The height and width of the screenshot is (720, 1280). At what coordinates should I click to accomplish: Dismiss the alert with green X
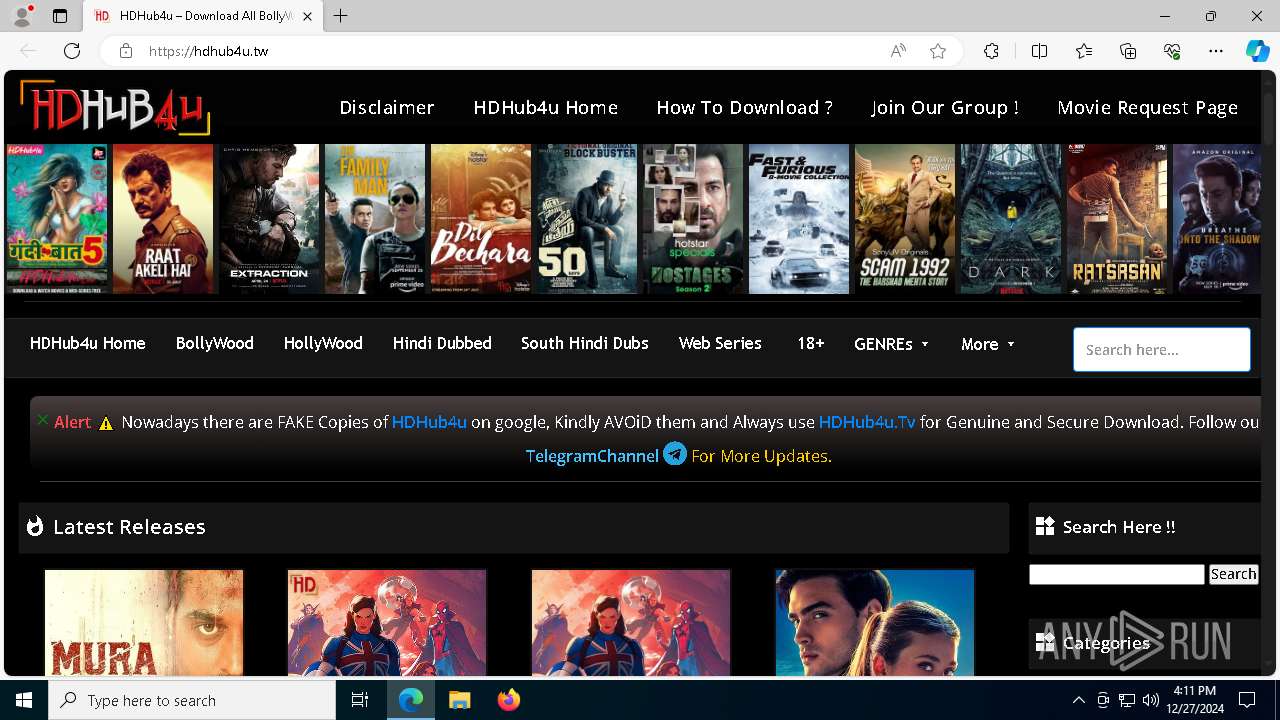(x=43, y=420)
